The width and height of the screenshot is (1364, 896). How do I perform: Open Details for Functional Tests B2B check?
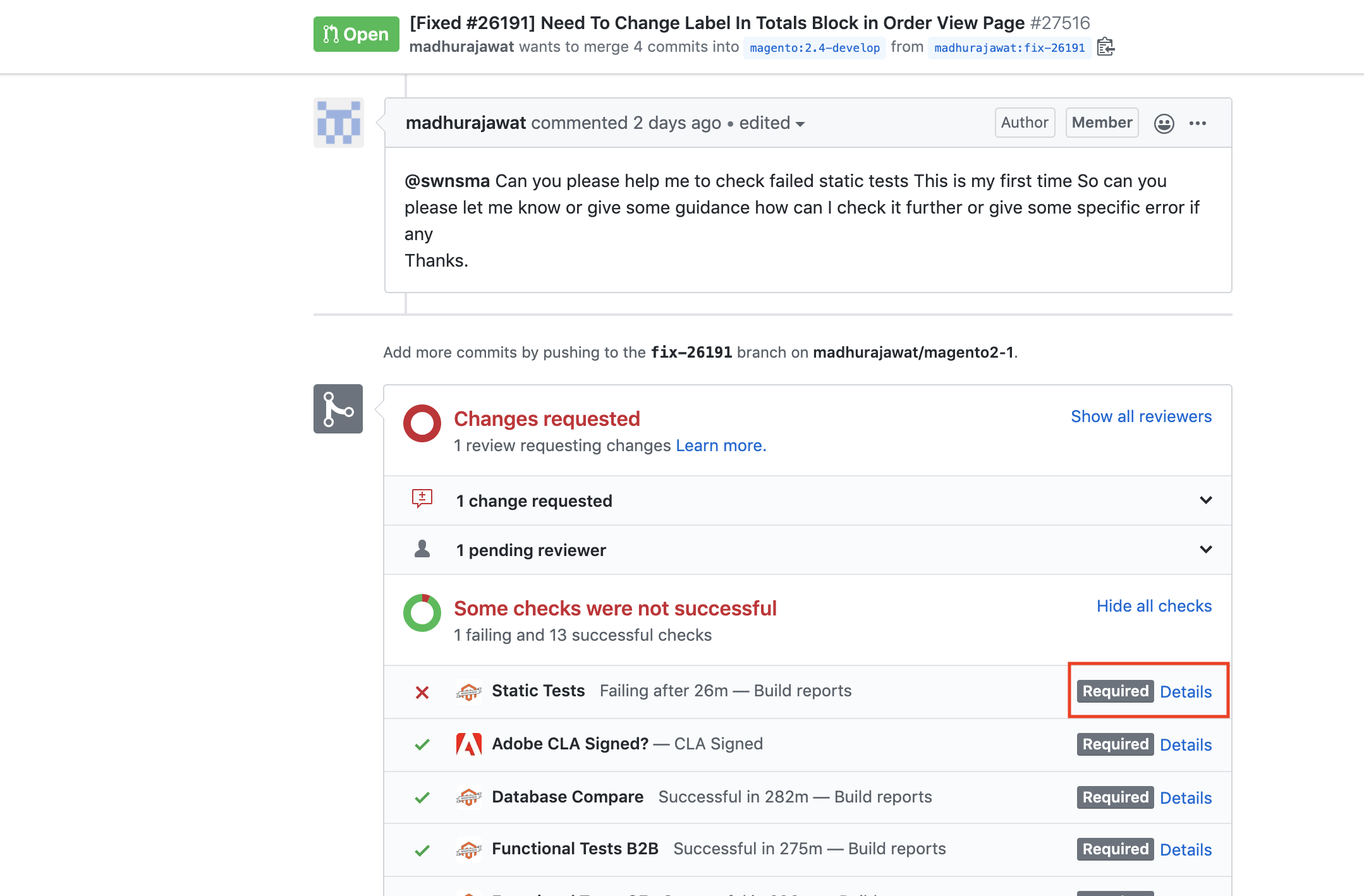[1186, 850]
